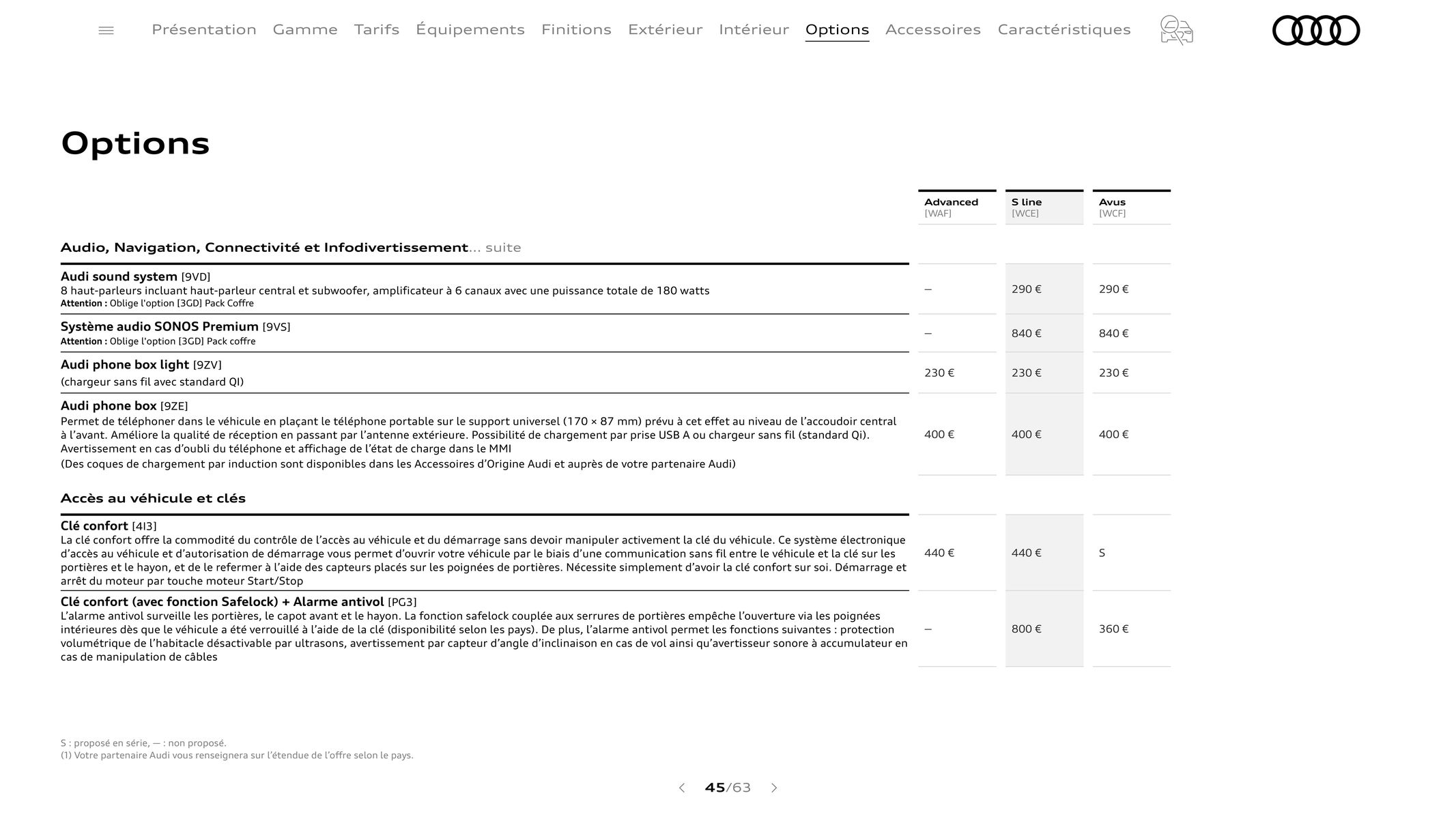Click the S line 440 € Clé confort price
Screen dimensions: 1456x819
pyautogui.click(x=1027, y=554)
